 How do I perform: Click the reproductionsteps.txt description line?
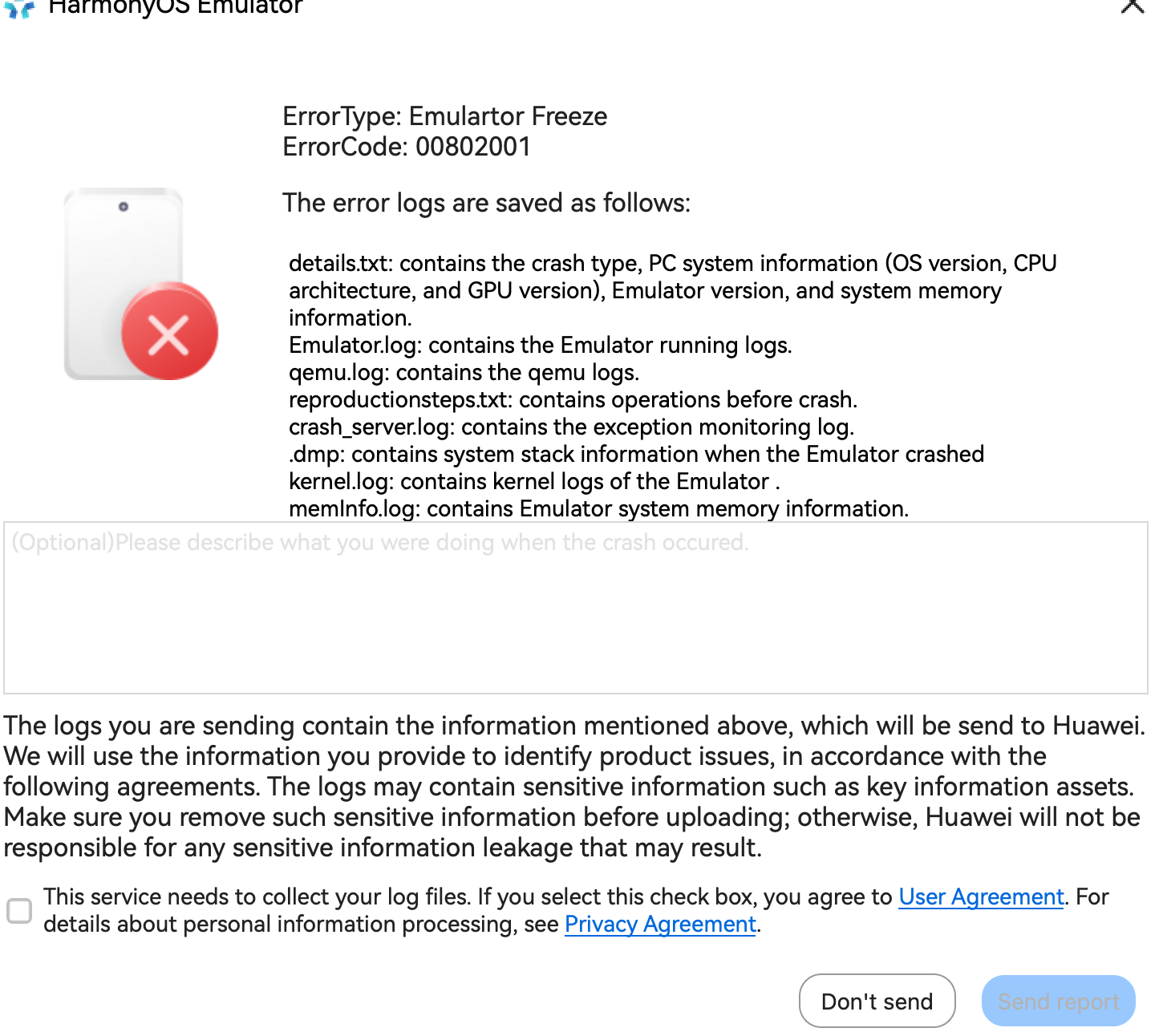(x=573, y=399)
